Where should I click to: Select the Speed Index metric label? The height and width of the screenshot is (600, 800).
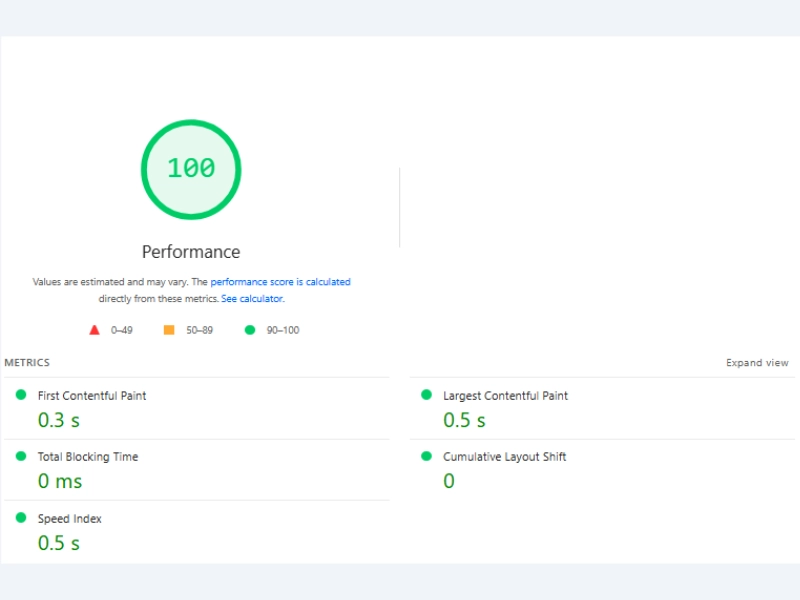pyautogui.click(x=70, y=519)
